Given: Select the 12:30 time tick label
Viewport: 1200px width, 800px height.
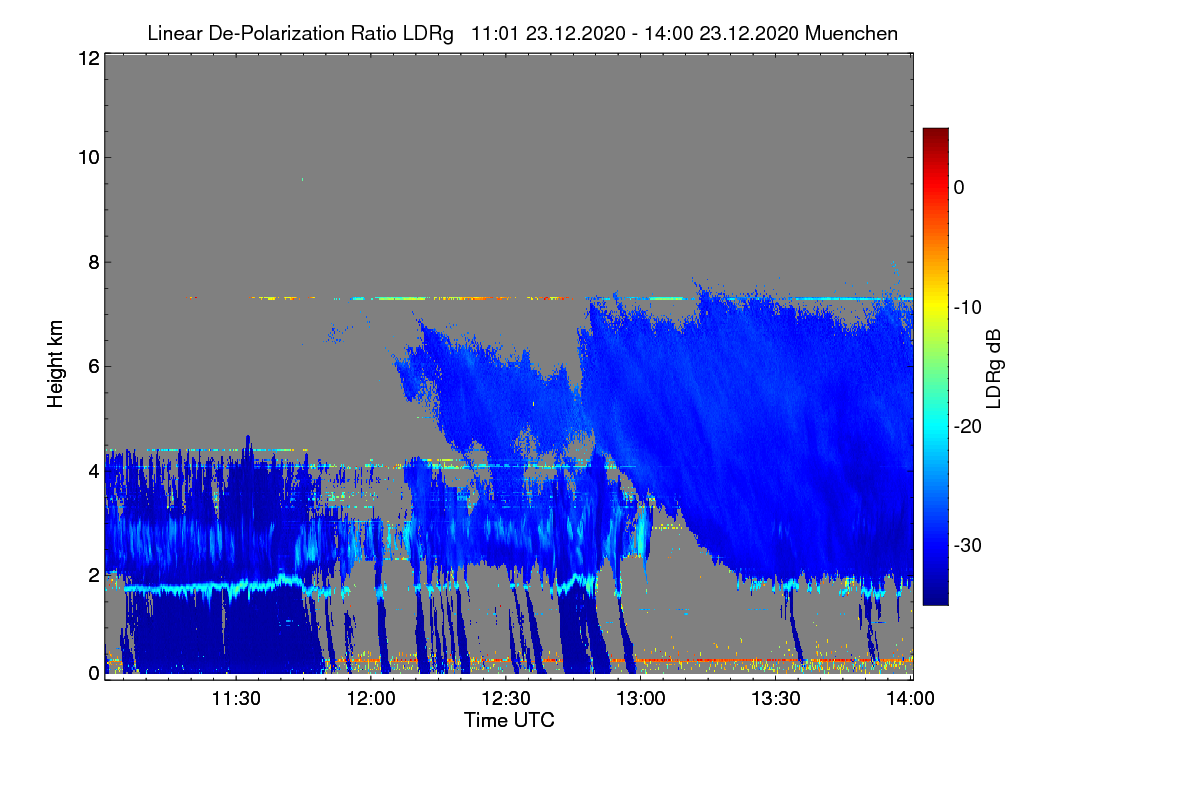Looking at the screenshot, I should [506, 700].
